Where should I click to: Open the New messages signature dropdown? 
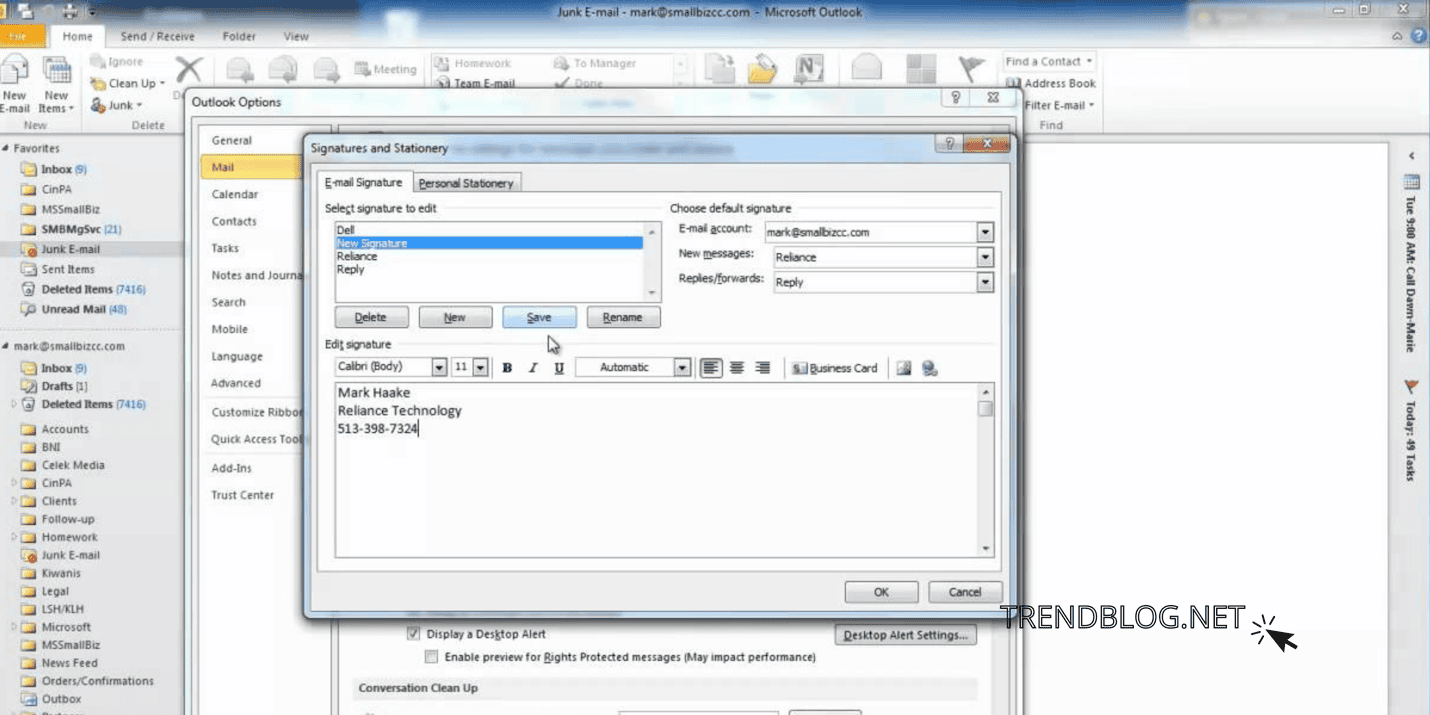(x=985, y=257)
